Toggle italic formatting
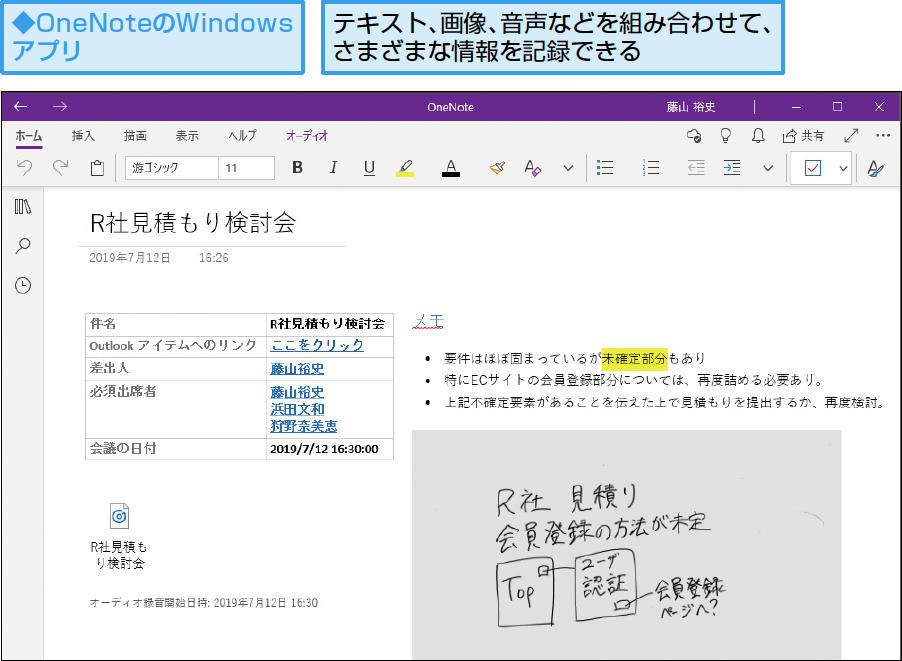Screen dimensions: 902x661 333,167
